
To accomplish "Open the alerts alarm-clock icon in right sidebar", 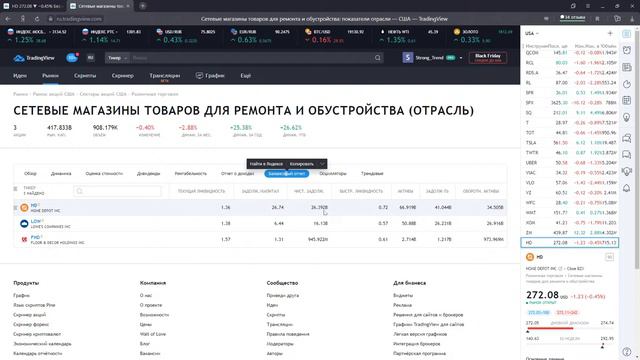I will [627, 50].
